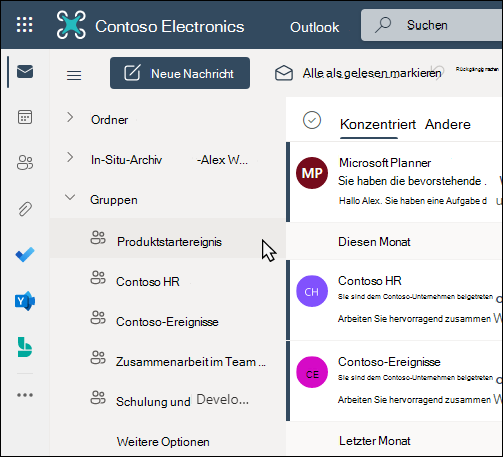Click the Produktstartereignis group icon
This screenshot has width=503, height=457.
[98, 238]
